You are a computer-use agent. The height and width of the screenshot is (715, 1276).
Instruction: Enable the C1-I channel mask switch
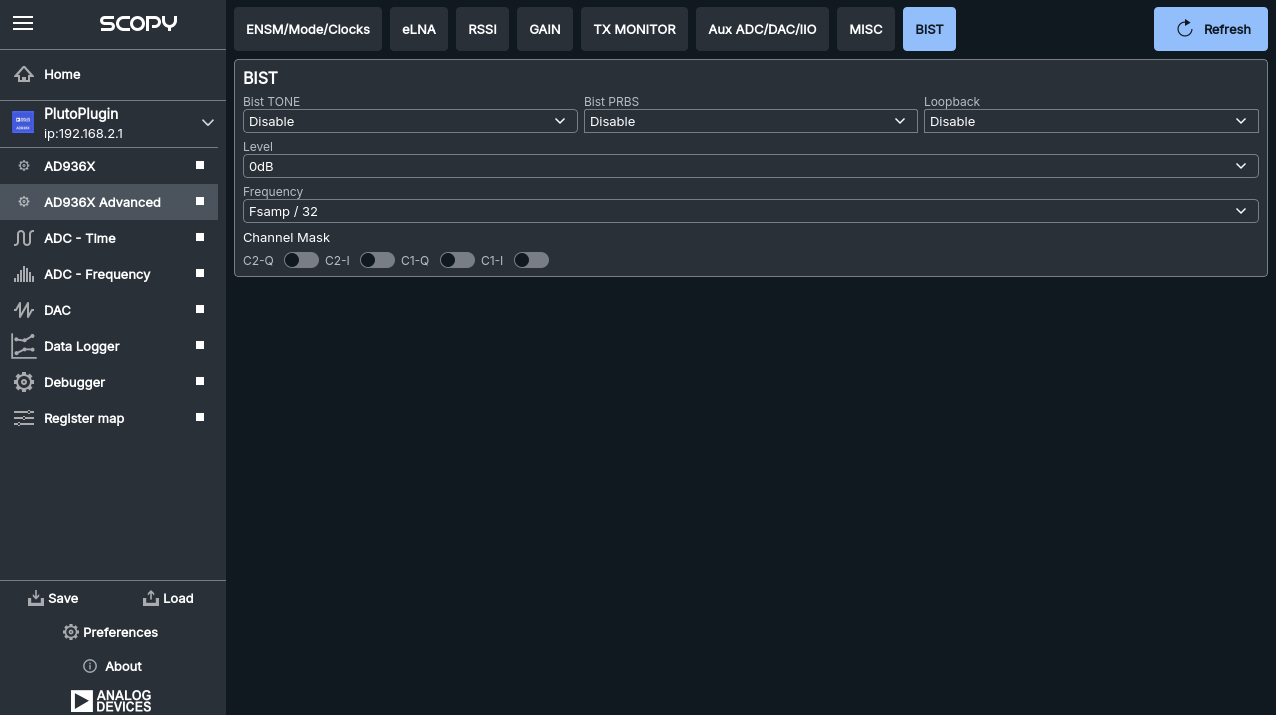531,260
